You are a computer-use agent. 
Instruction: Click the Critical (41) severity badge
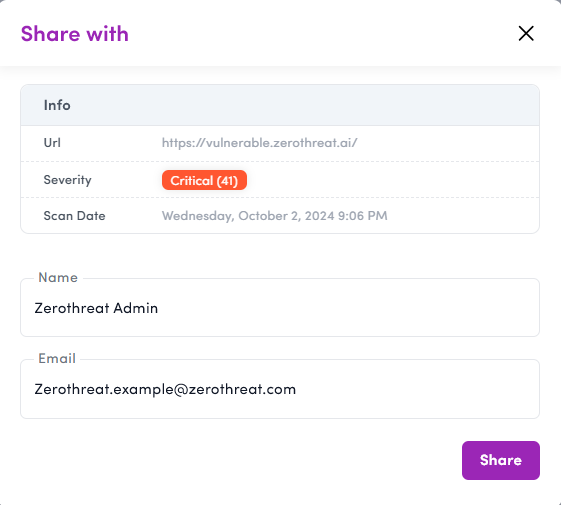204,180
